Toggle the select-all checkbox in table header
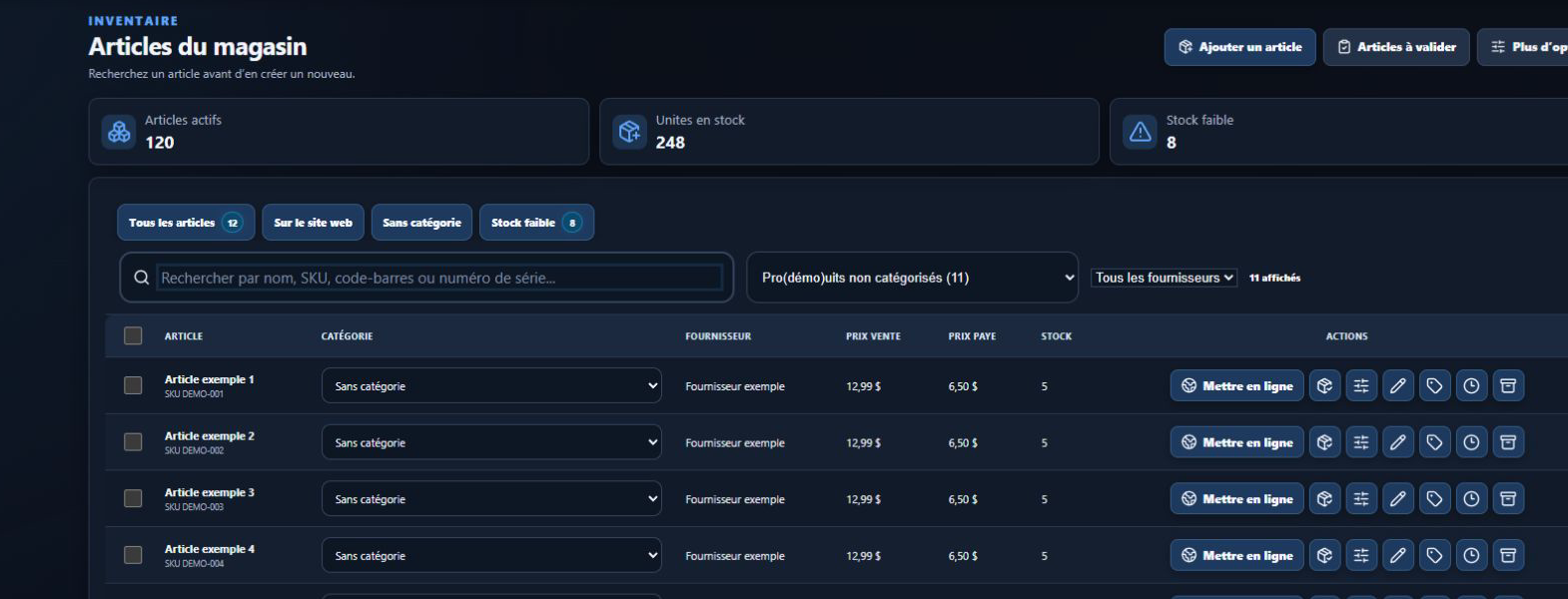 (133, 335)
